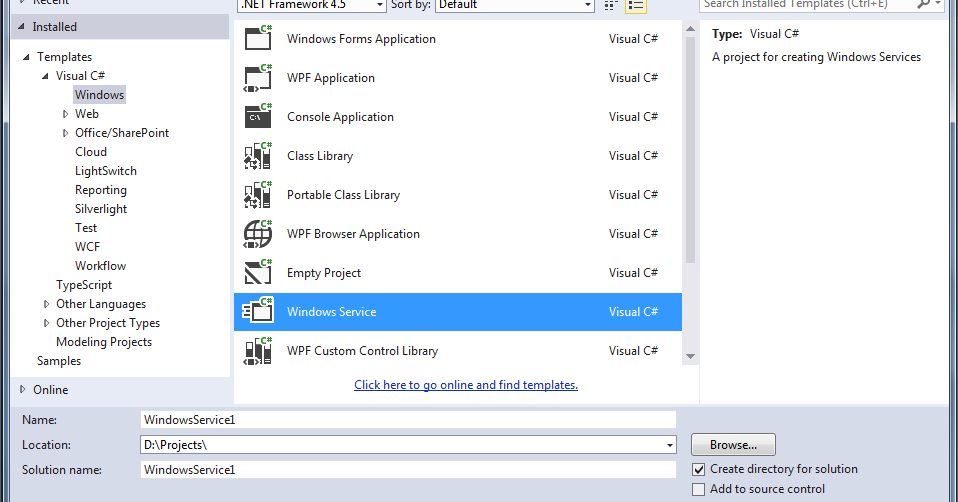Expand the Other Languages node
Screen dimensions: 958x502
coord(46,304)
